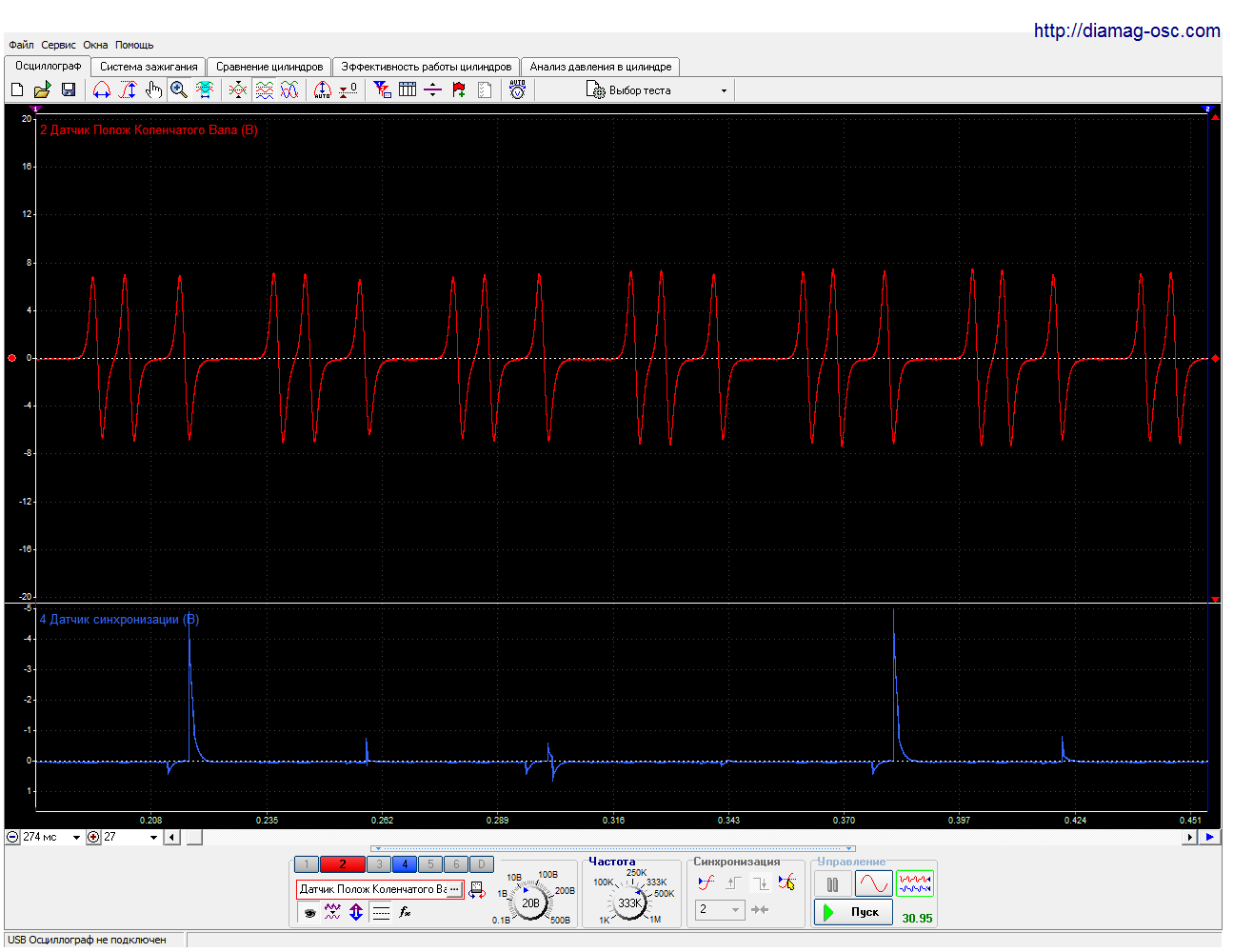Screen dimensions: 1234x952
Task: Select the multi-channel waveform mode button
Action: [x=915, y=884]
